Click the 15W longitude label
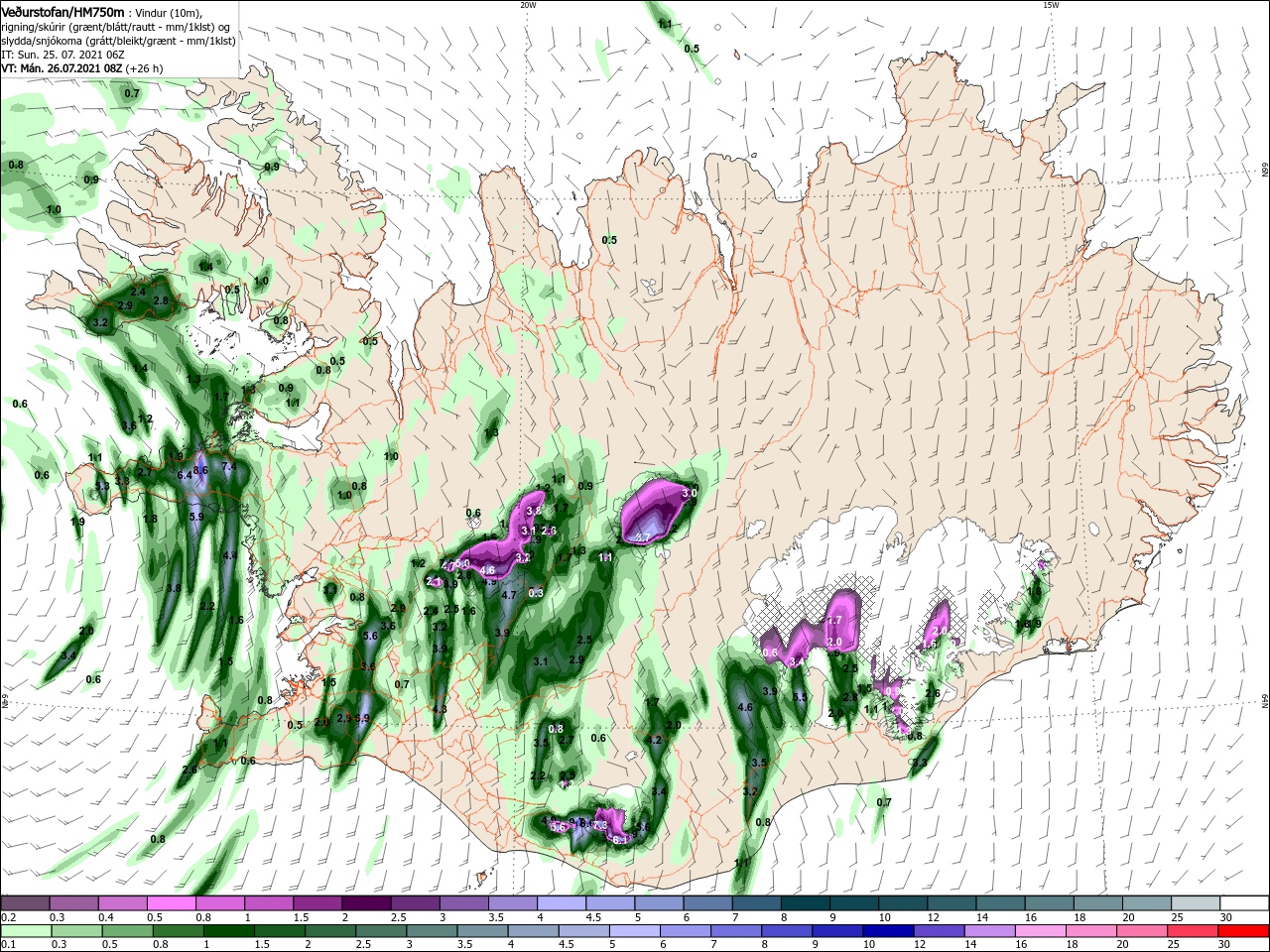The width and height of the screenshot is (1270, 952). click(1051, 5)
